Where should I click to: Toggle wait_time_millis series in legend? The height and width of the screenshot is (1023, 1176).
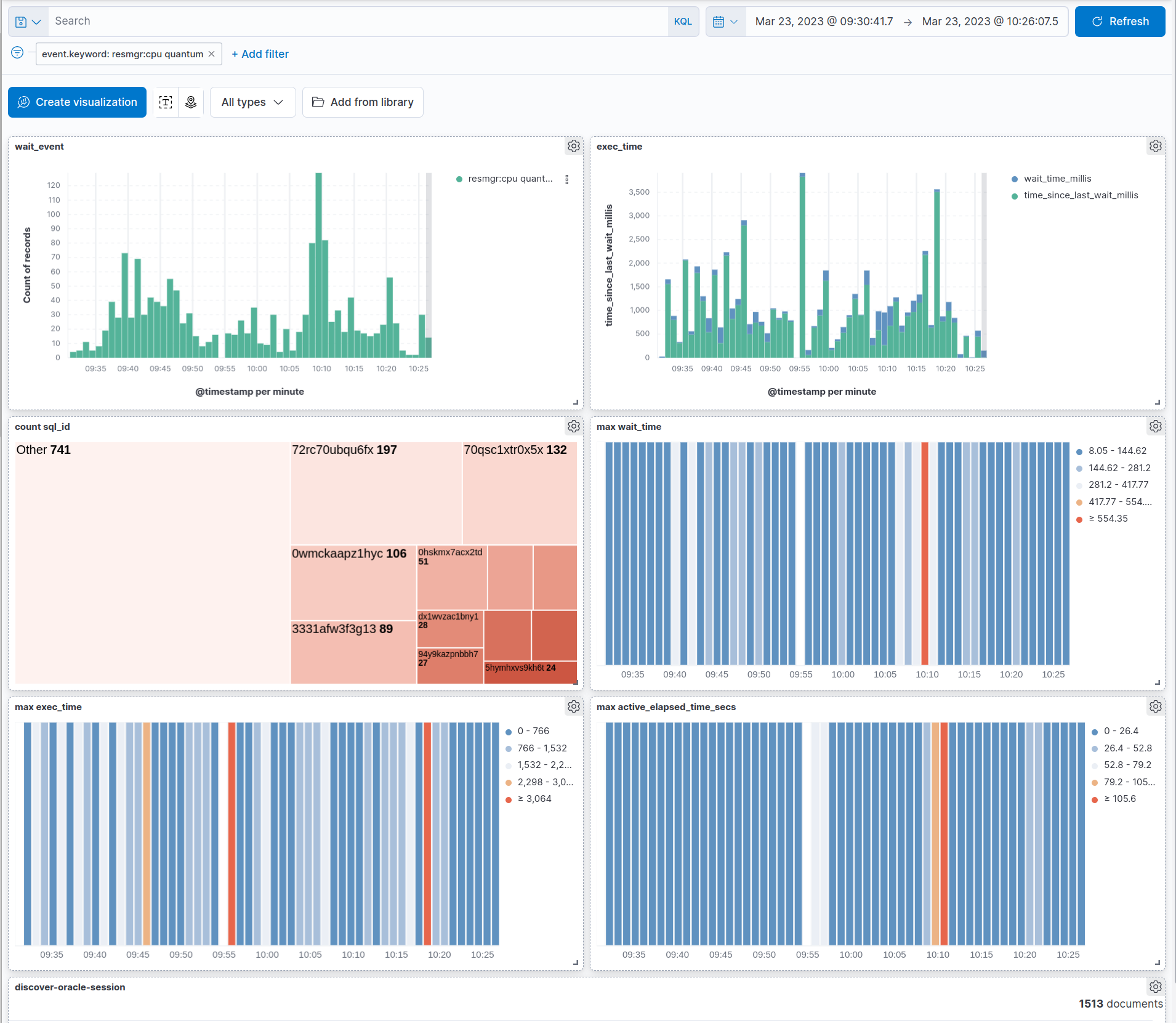[1057, 179]
